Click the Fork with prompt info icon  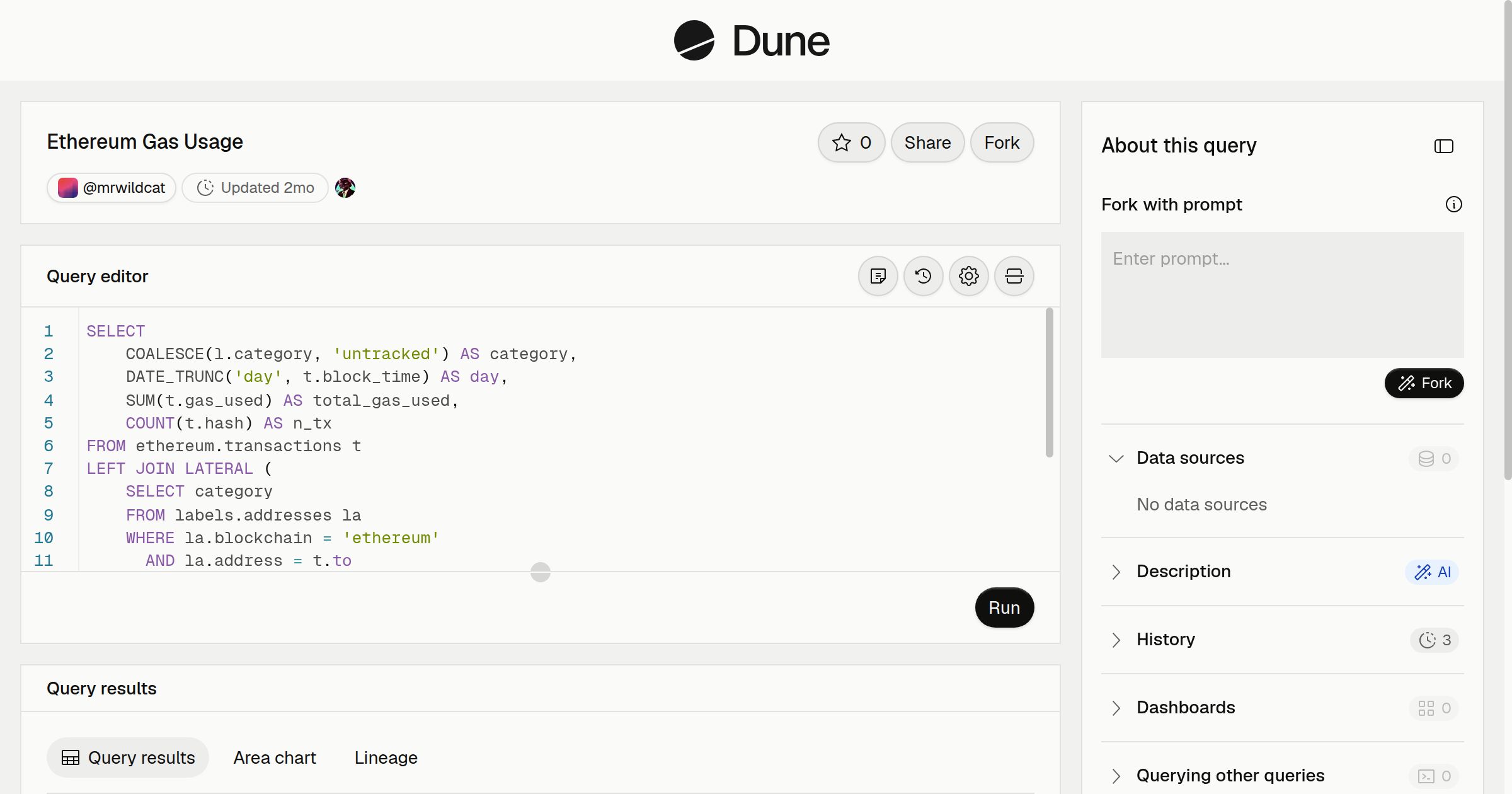coord(1453,204)
